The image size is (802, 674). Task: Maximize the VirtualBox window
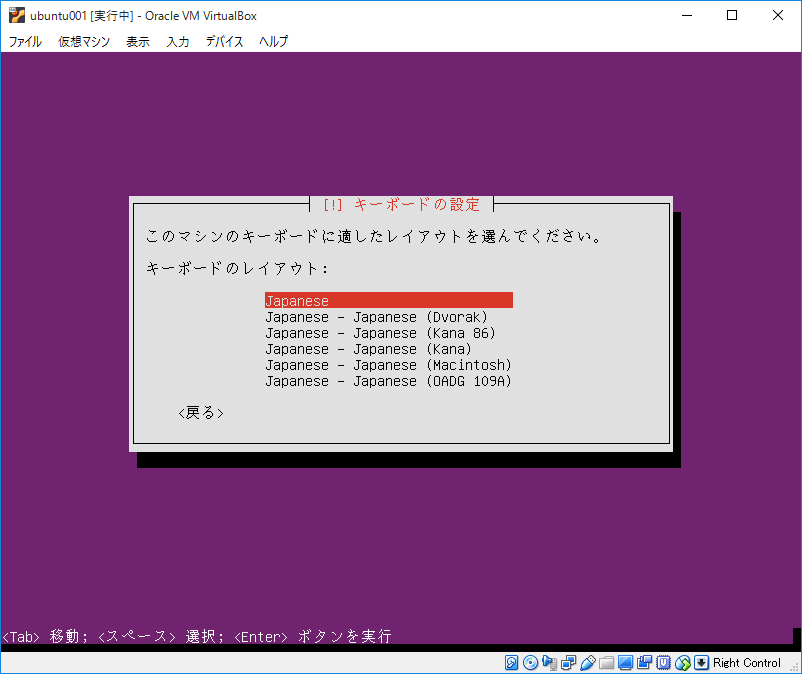pyautogui.click(x=732, y=15)
